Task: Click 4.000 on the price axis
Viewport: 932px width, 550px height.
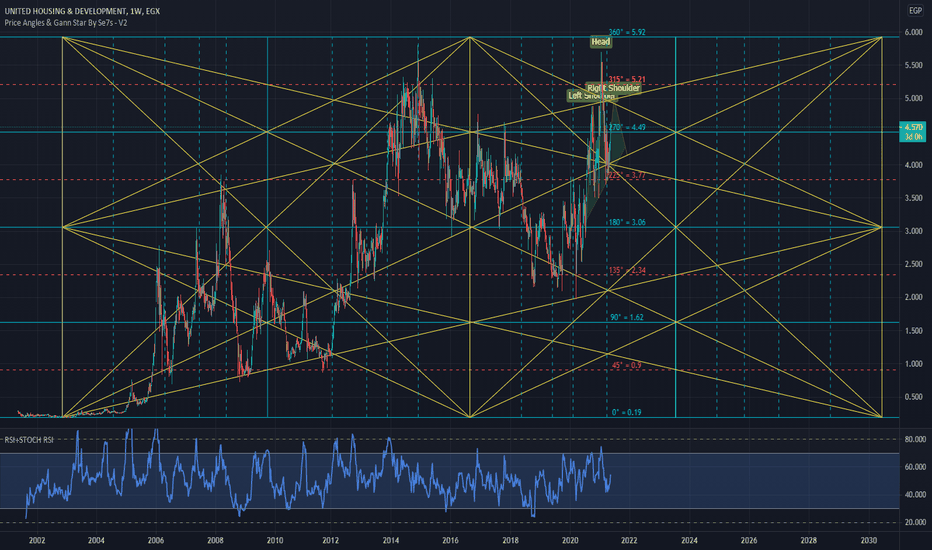Action: point(914,165)
